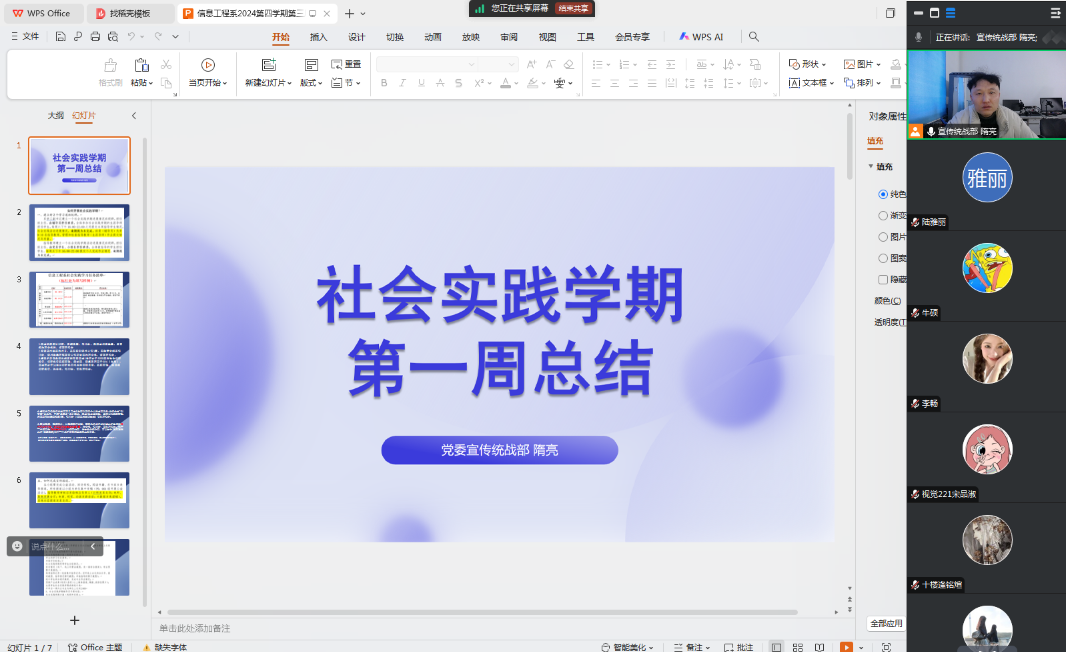The height and width of the screenshot is (652, 1066).
Task: Click the print icon in quick access toolbar
Action: coord(95,37)
